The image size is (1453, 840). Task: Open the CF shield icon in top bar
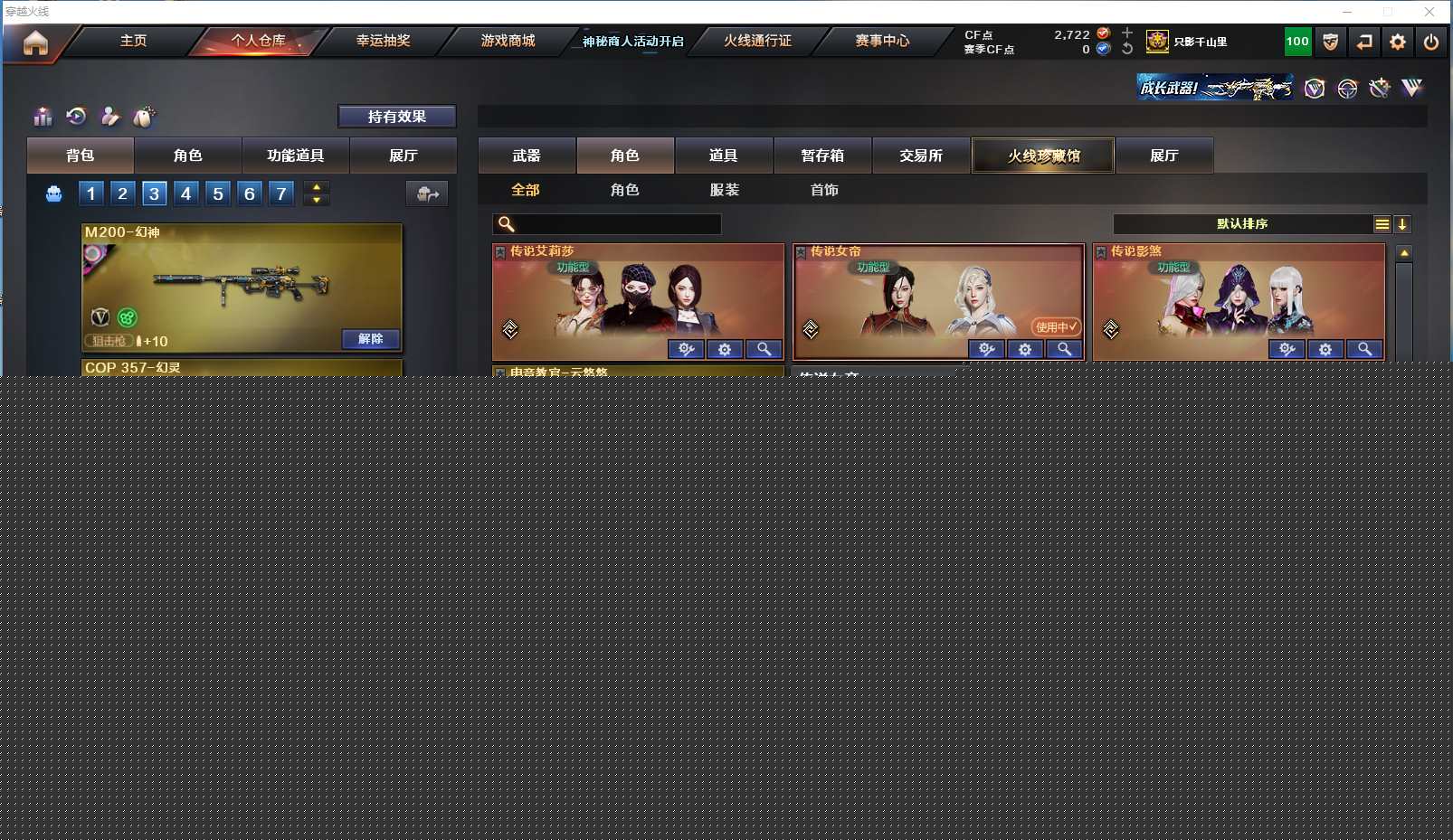[1330, 42]
